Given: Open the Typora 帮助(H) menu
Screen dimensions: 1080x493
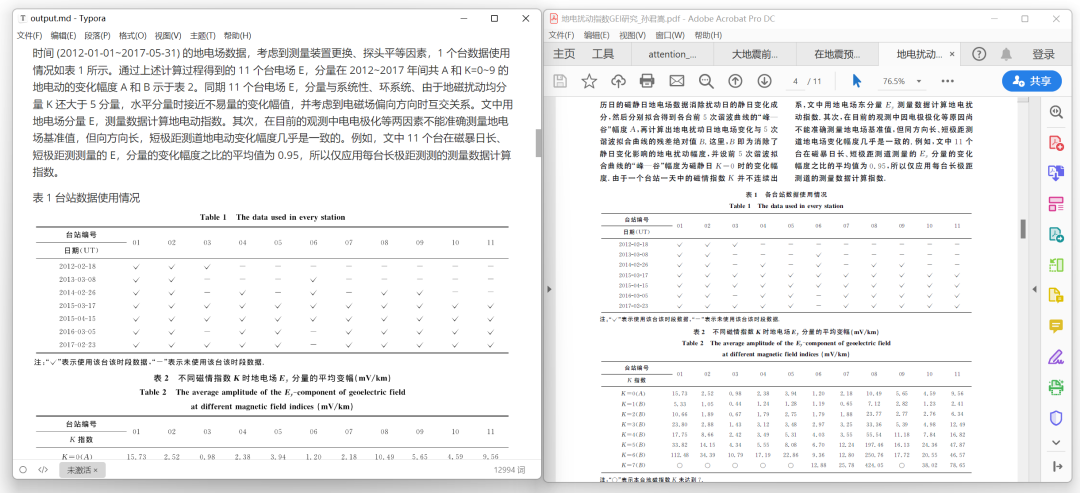Looking at the screenshot, I should point(238,36).
